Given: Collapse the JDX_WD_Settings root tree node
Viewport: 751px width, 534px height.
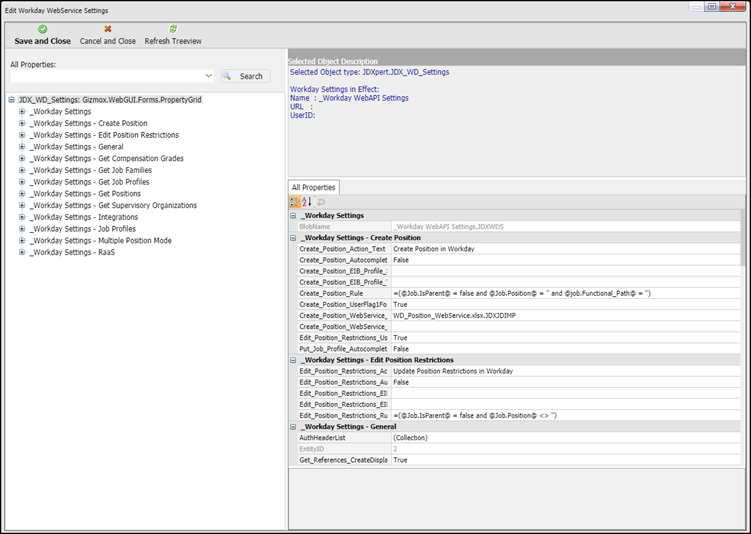Looking at the screenshot, I should pos(11,100).
